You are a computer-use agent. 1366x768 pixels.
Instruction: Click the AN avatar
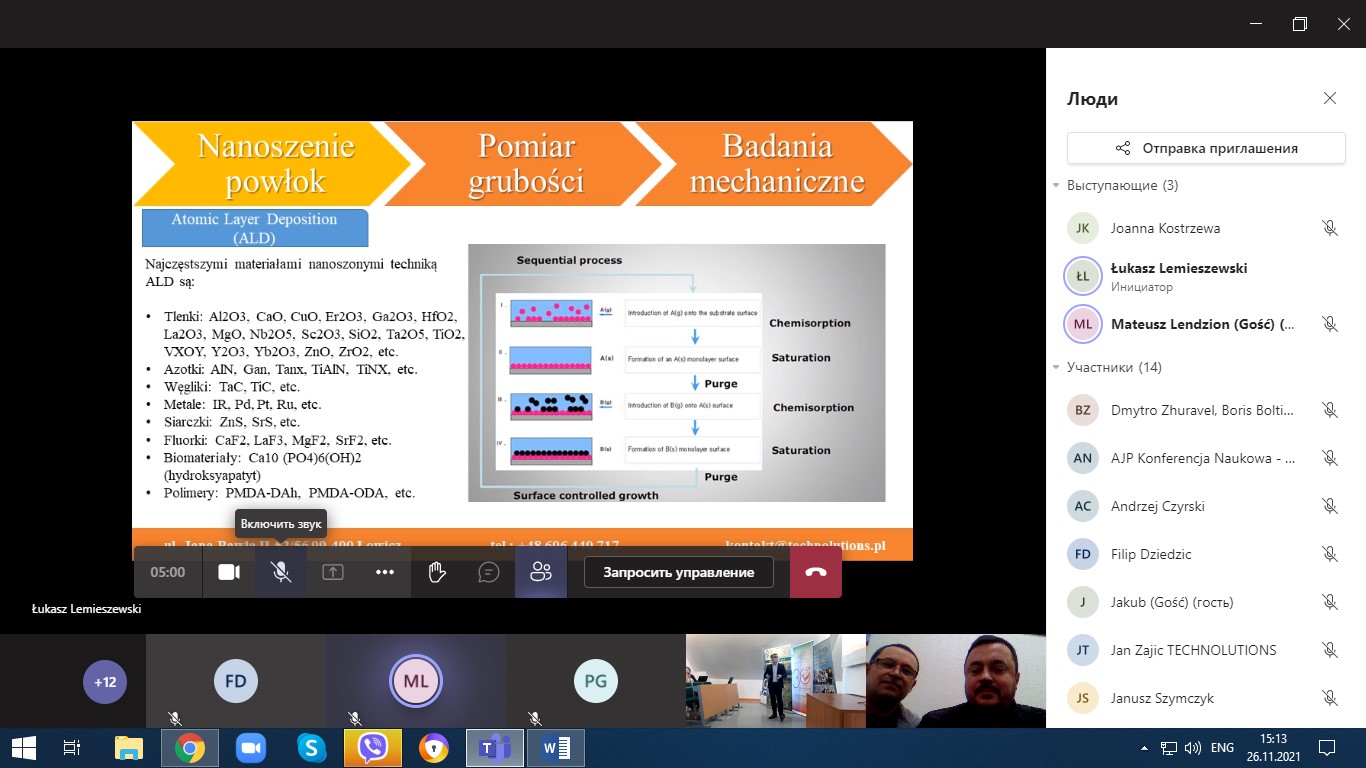(x=1083, y=458)
